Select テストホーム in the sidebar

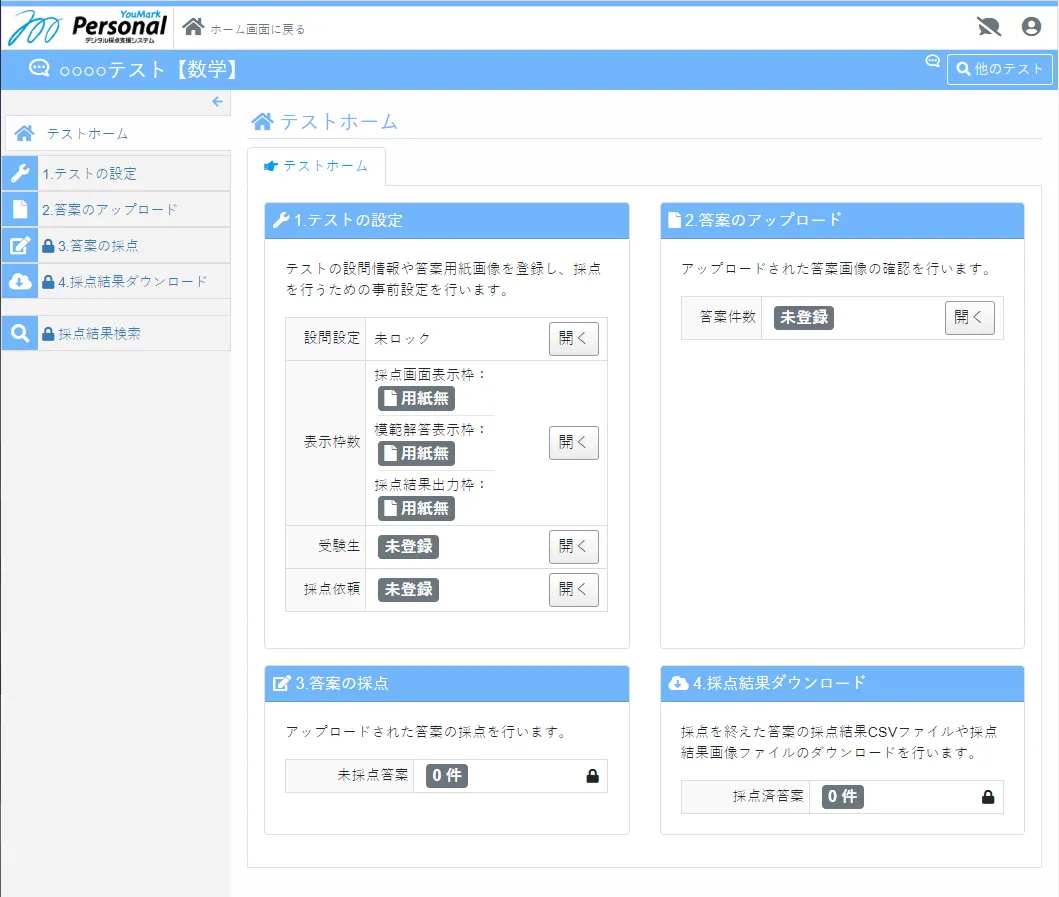(87, 133)
